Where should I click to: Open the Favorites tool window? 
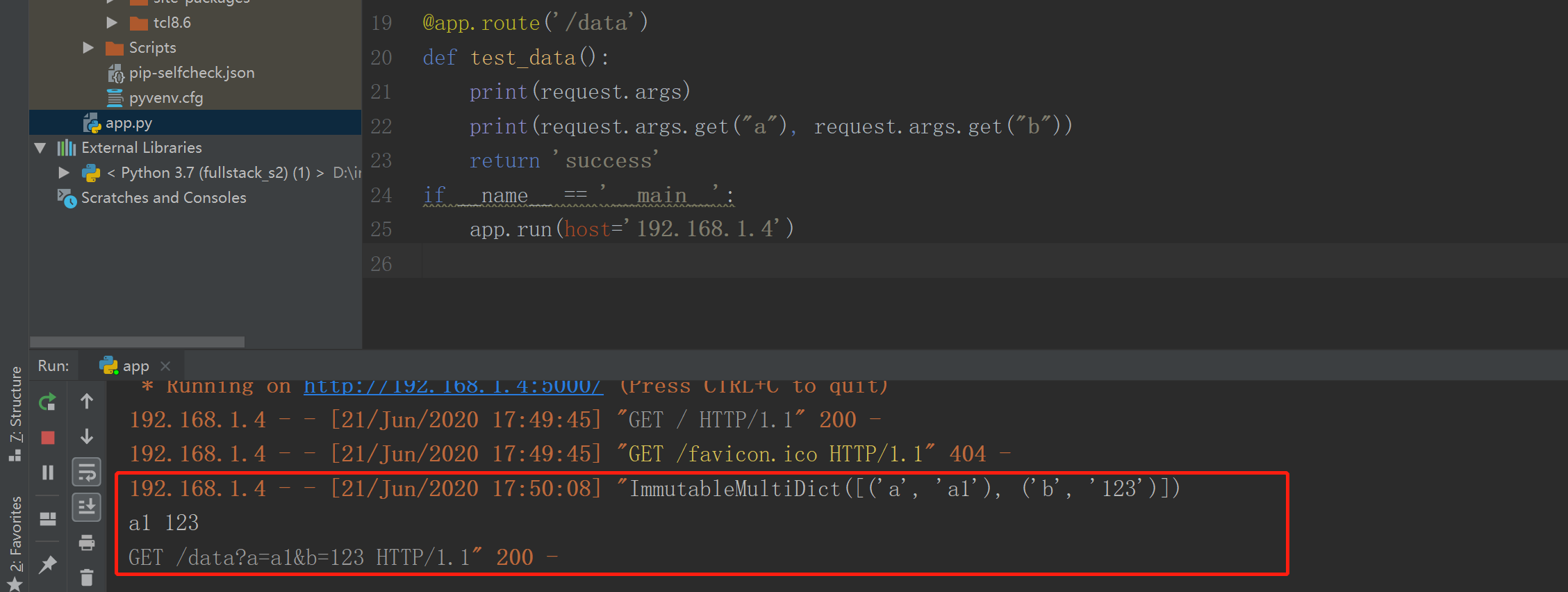[15, 543]
